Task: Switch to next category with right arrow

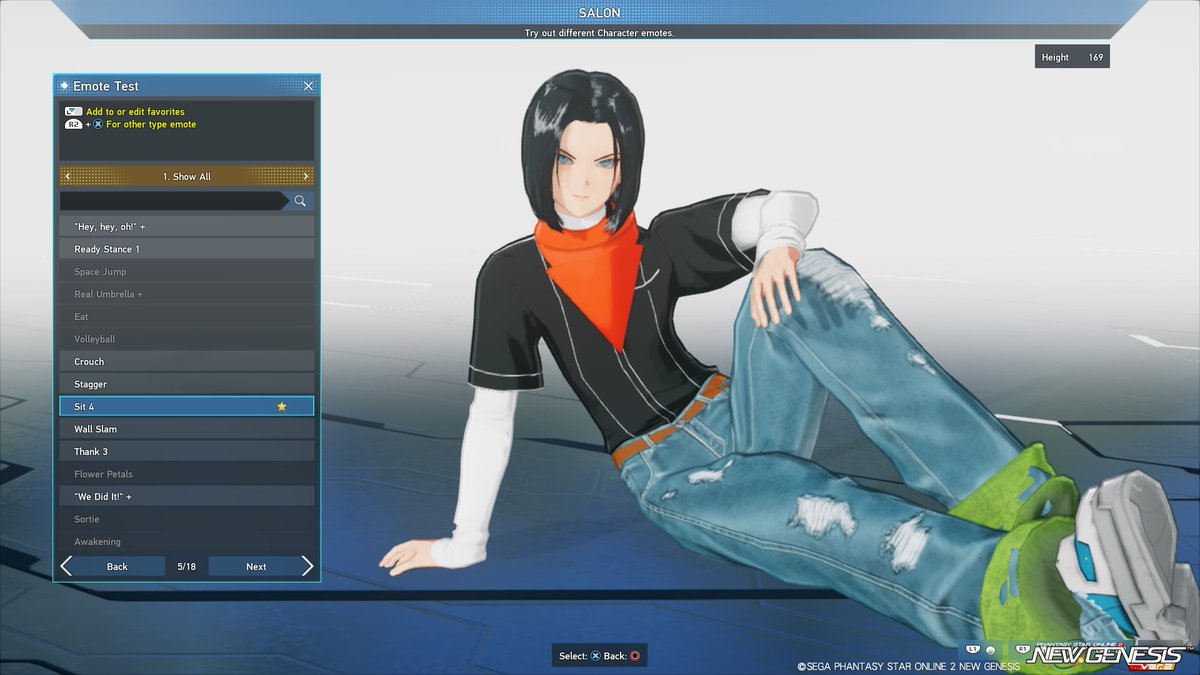Action: click(x=307, y=177)
